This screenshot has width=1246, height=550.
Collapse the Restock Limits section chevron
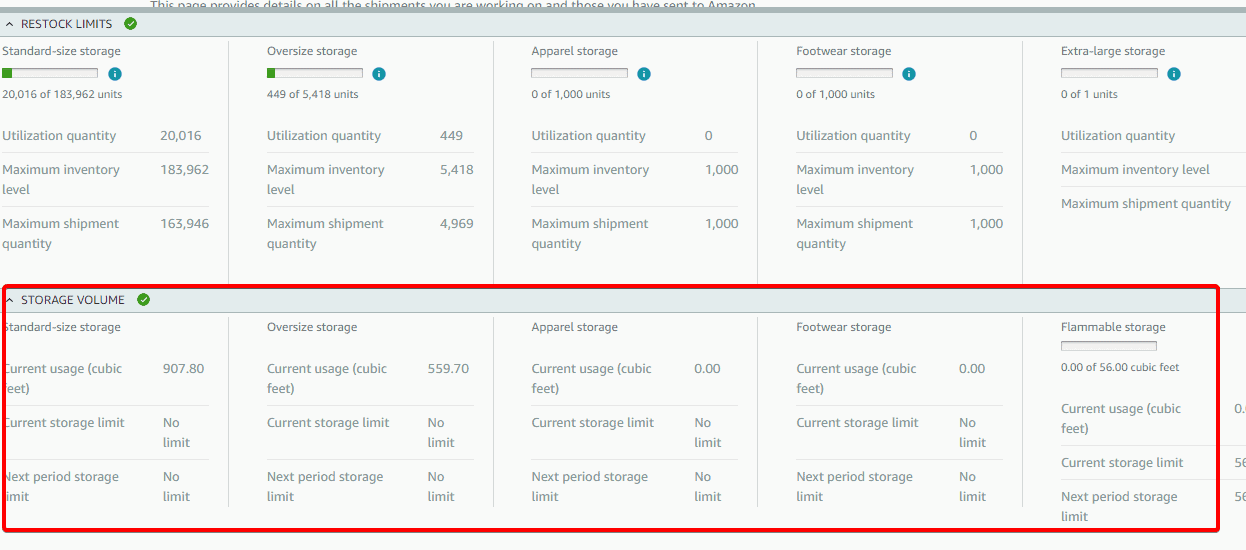point(9,24)
